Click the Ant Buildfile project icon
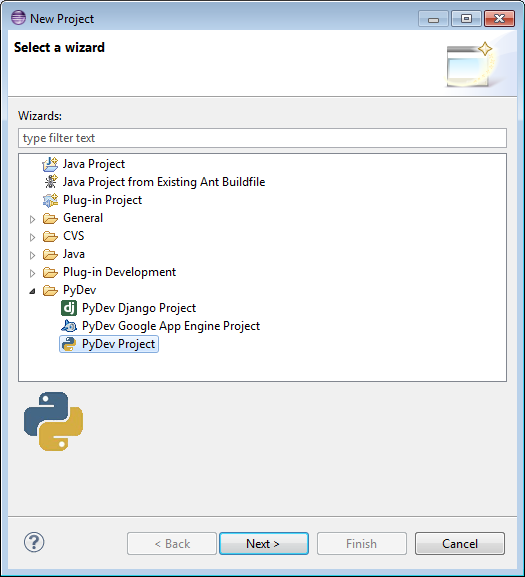 click(50, 182)
